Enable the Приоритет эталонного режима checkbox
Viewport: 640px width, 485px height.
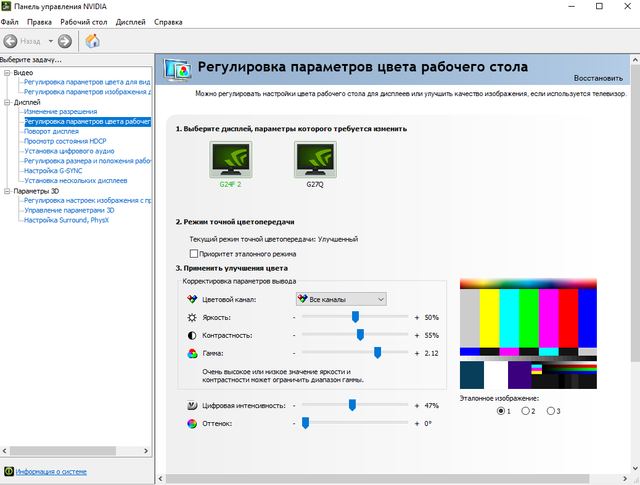tap(194, 254)
